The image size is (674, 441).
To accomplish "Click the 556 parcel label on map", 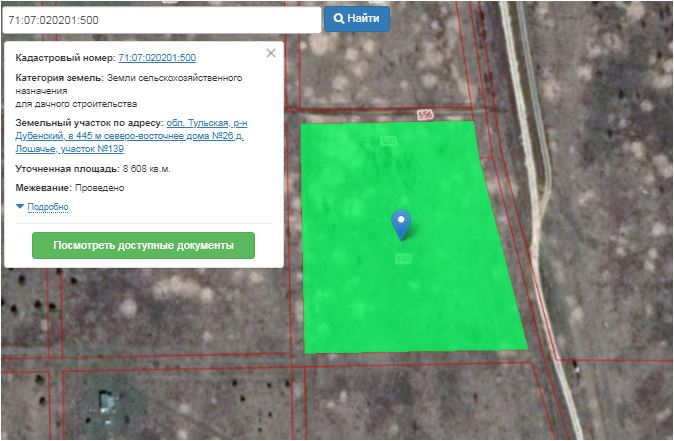I will click(425, 116).
